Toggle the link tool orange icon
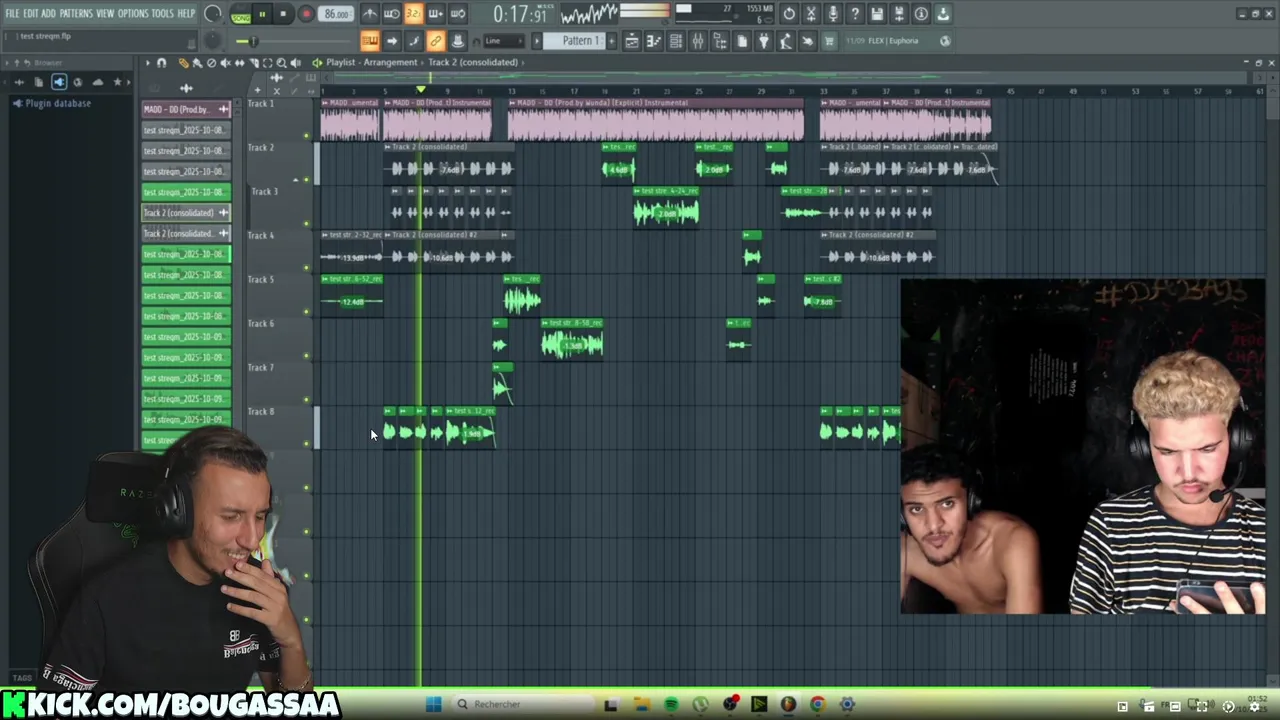 pyautogui.click(x=436, y=41)
